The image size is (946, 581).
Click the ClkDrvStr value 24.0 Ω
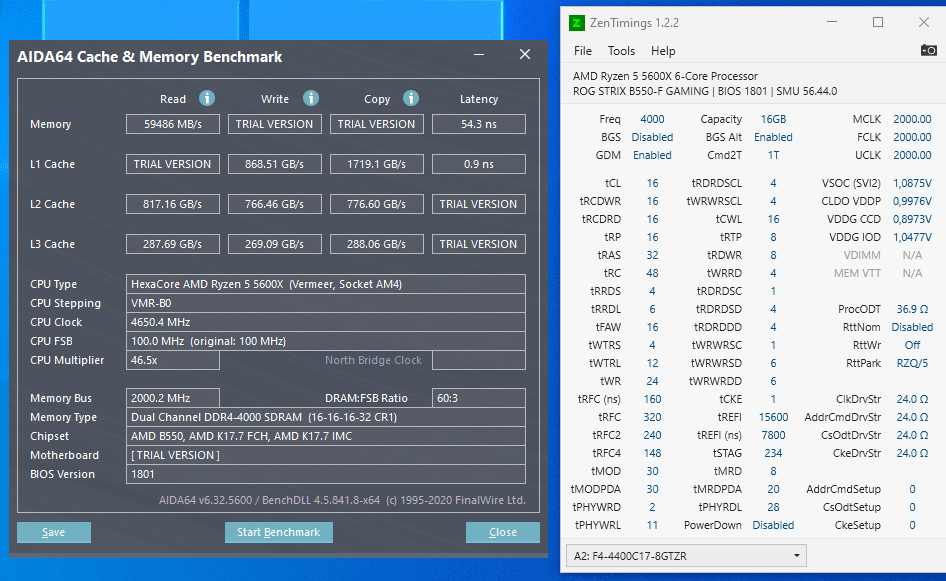point(912,399)
